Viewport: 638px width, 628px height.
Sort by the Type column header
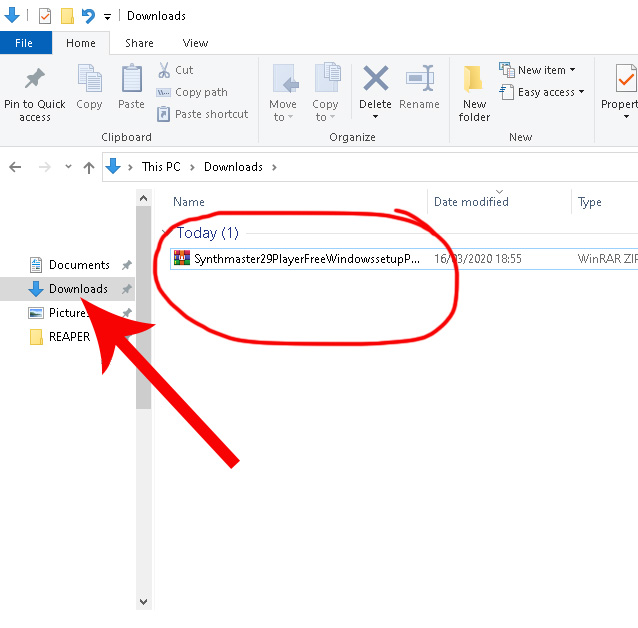click(590, 202)
